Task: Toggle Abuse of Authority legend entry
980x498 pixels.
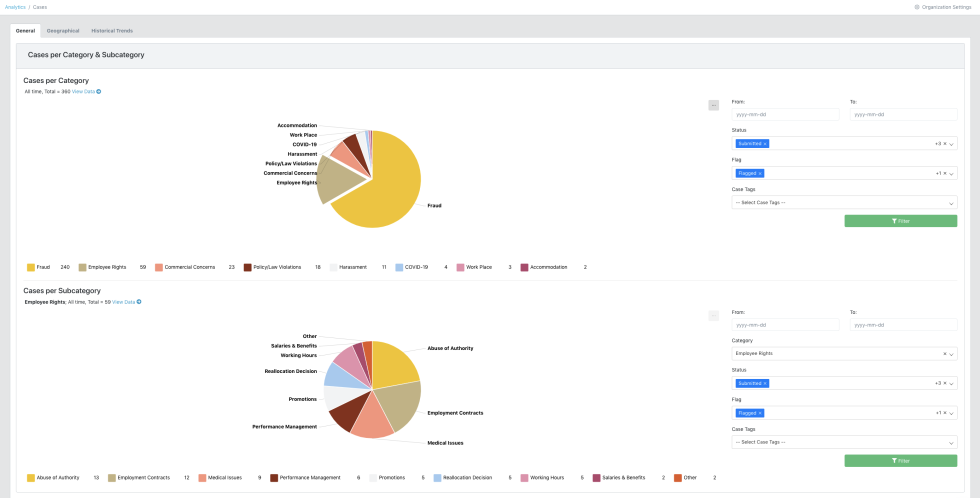Action: [x=55, y=477]
